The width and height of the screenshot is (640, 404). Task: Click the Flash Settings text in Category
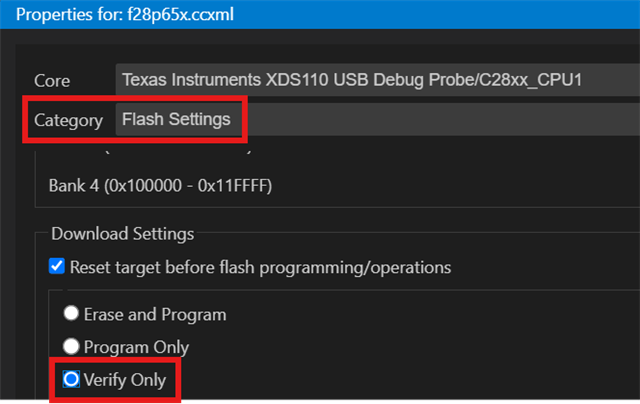pos(176,120)
